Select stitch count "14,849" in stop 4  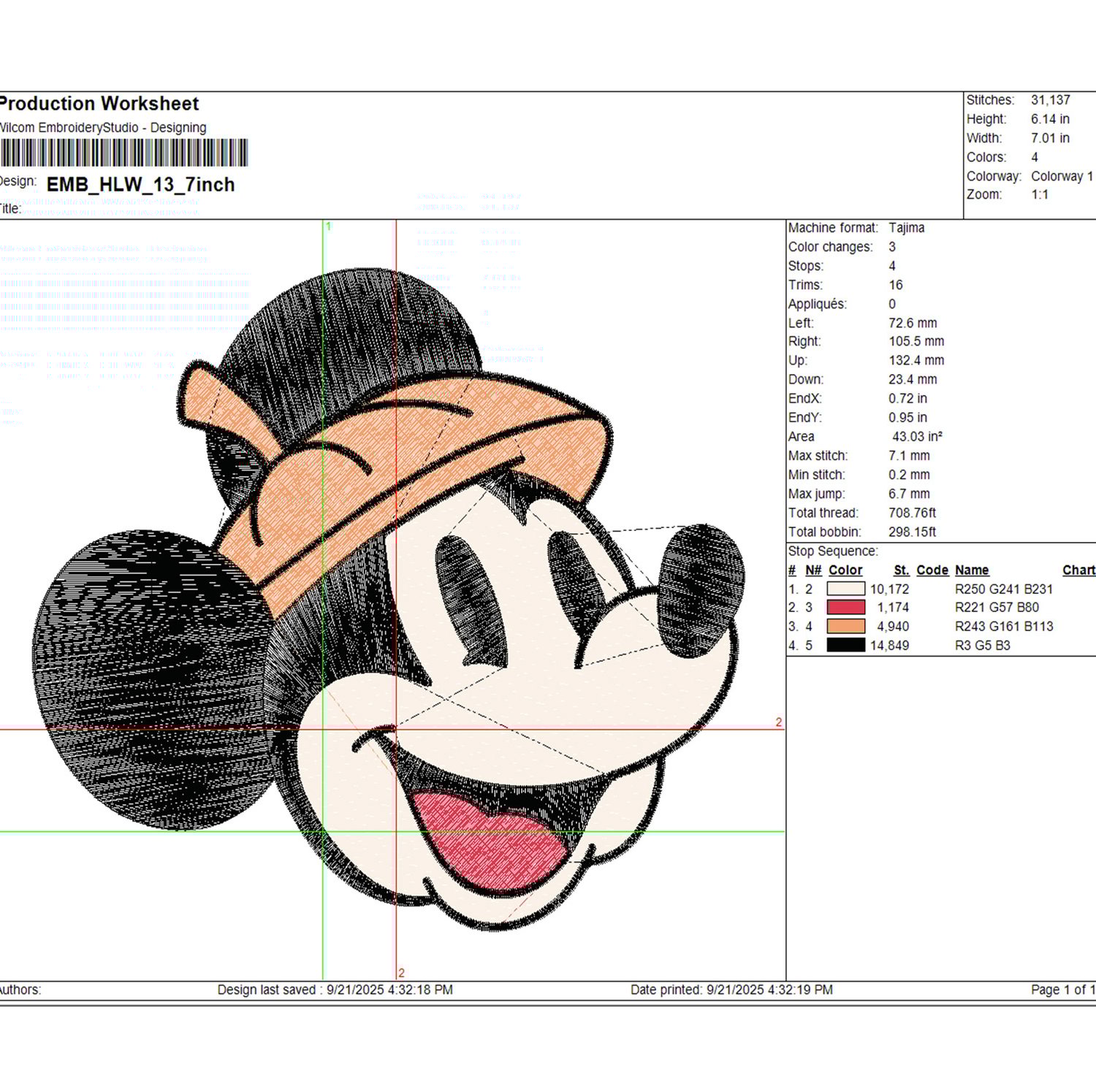tap(889, 645)
